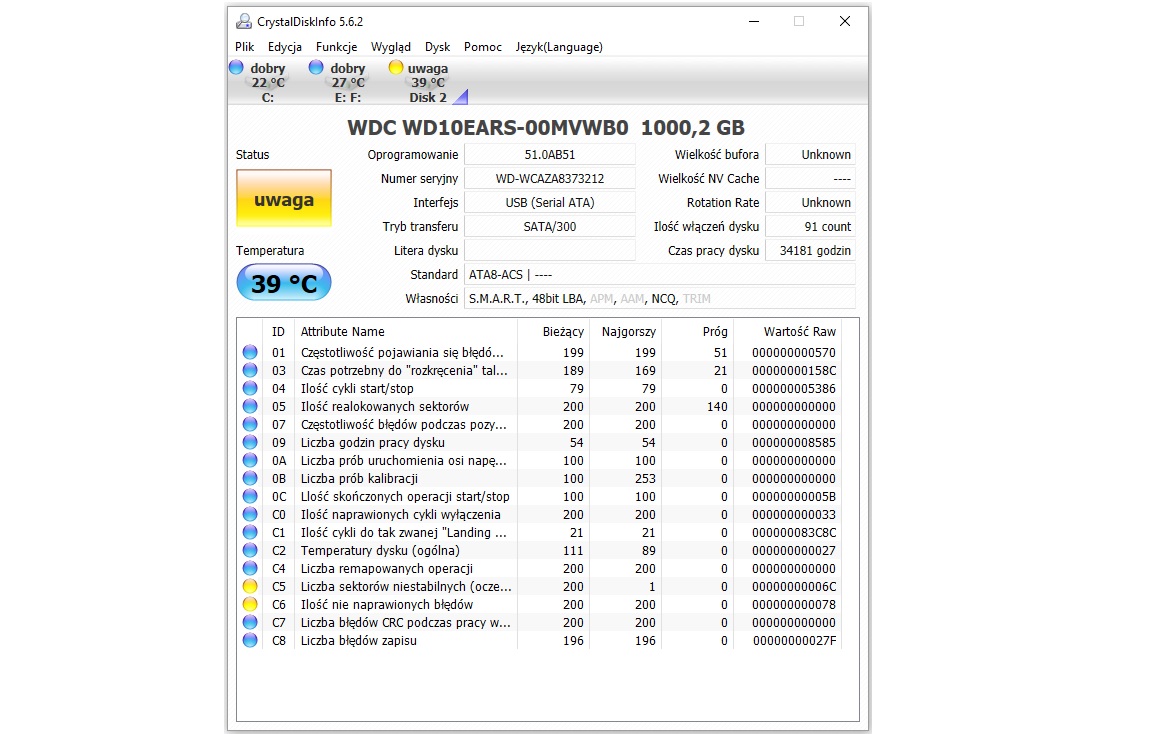Image resolution: width=1152 pixels, height=734 pixels.
Task: Select row Liczba godzin pracy dysku
Action: click(540, 442)
